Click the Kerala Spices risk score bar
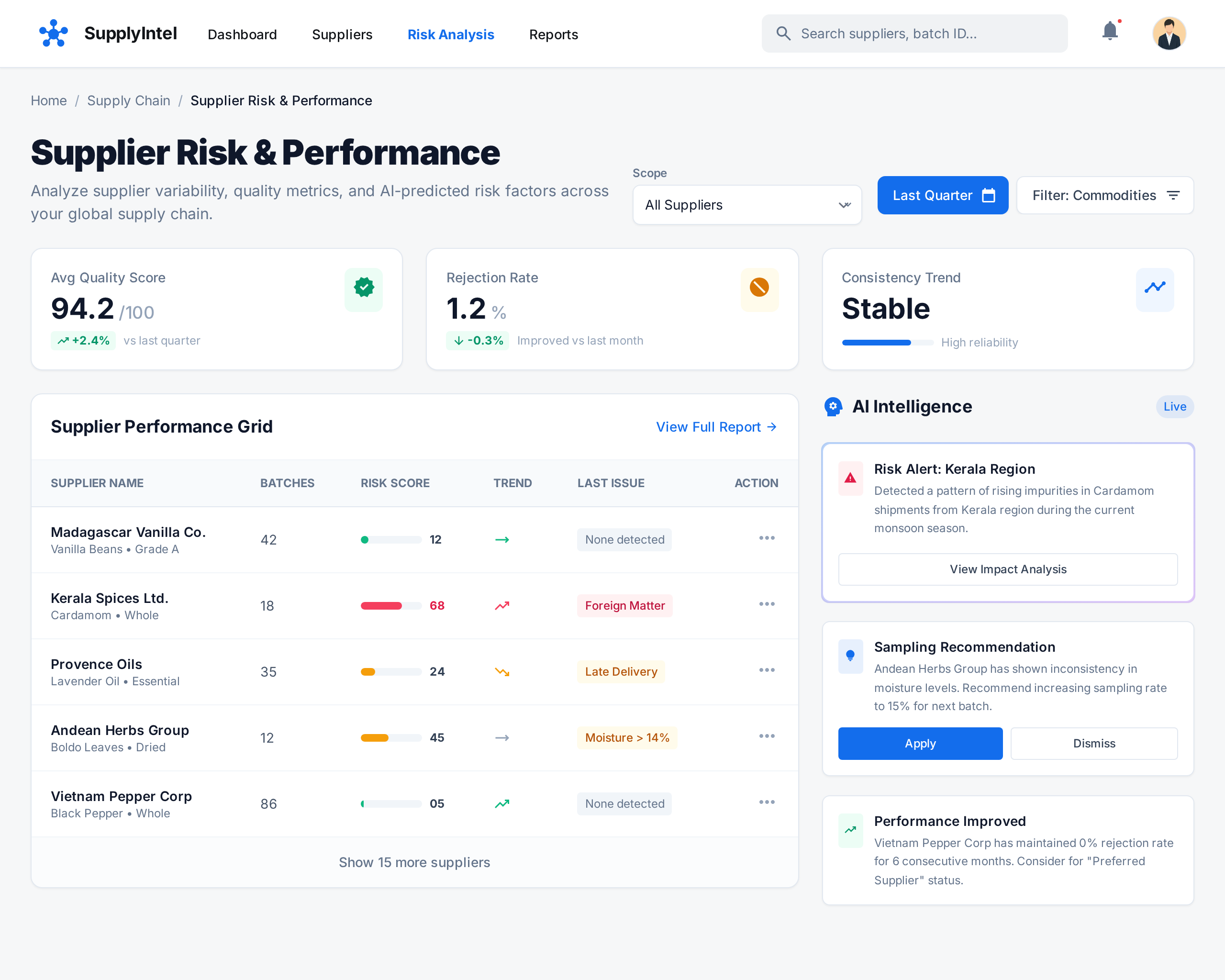The image size is (1225, 980). tap(391, 606)
